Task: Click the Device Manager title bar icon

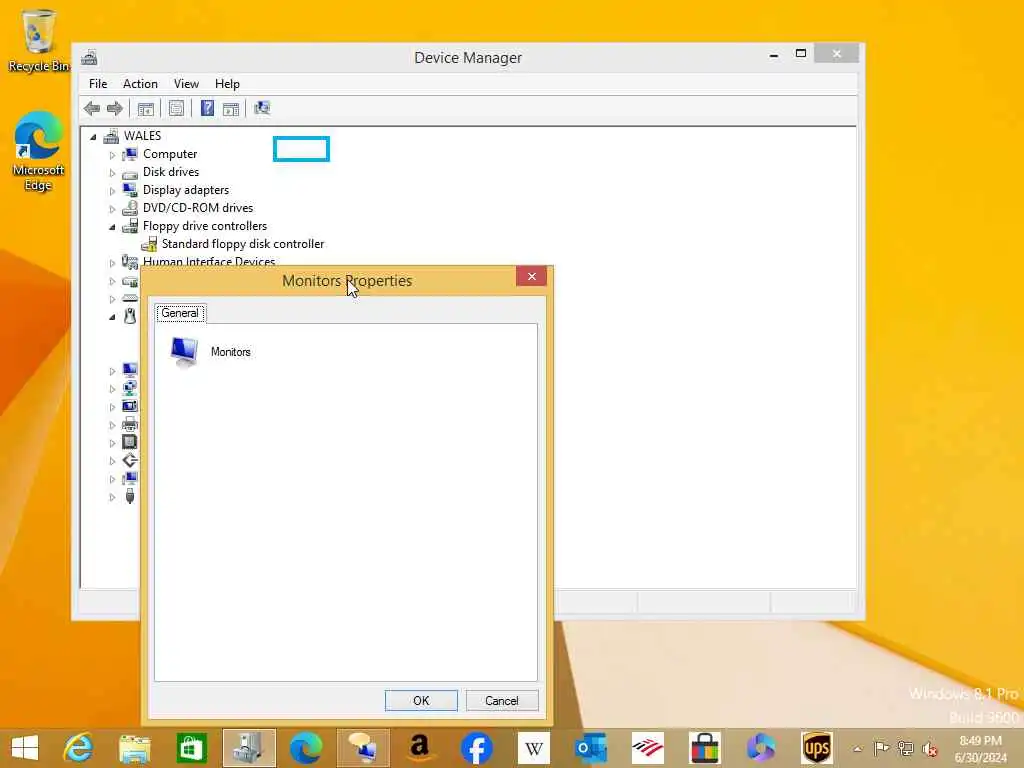Action: coord(89,57)
